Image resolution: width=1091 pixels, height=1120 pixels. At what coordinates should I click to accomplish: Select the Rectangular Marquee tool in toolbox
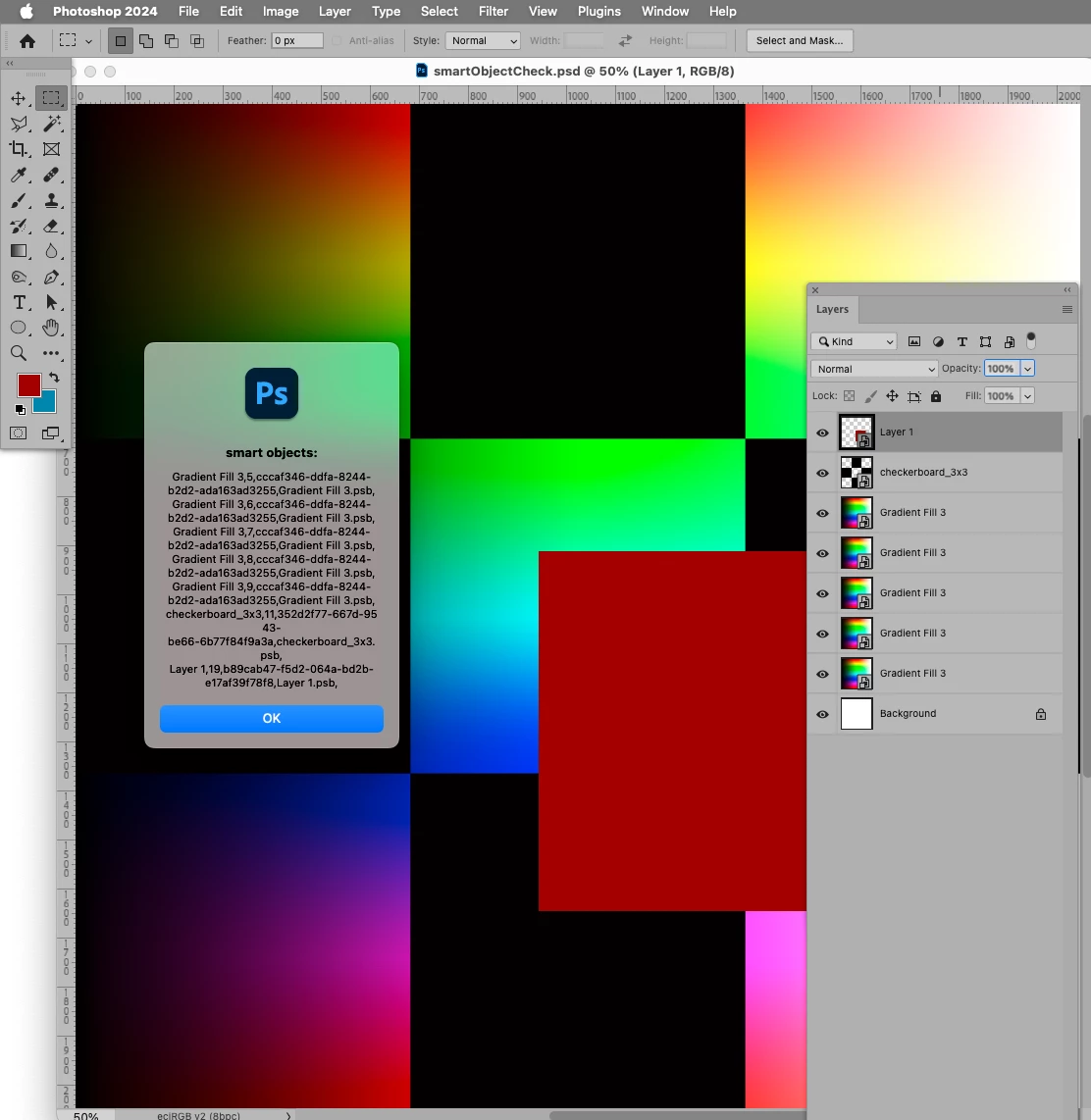pyautogui.click(x=51, y=98)
